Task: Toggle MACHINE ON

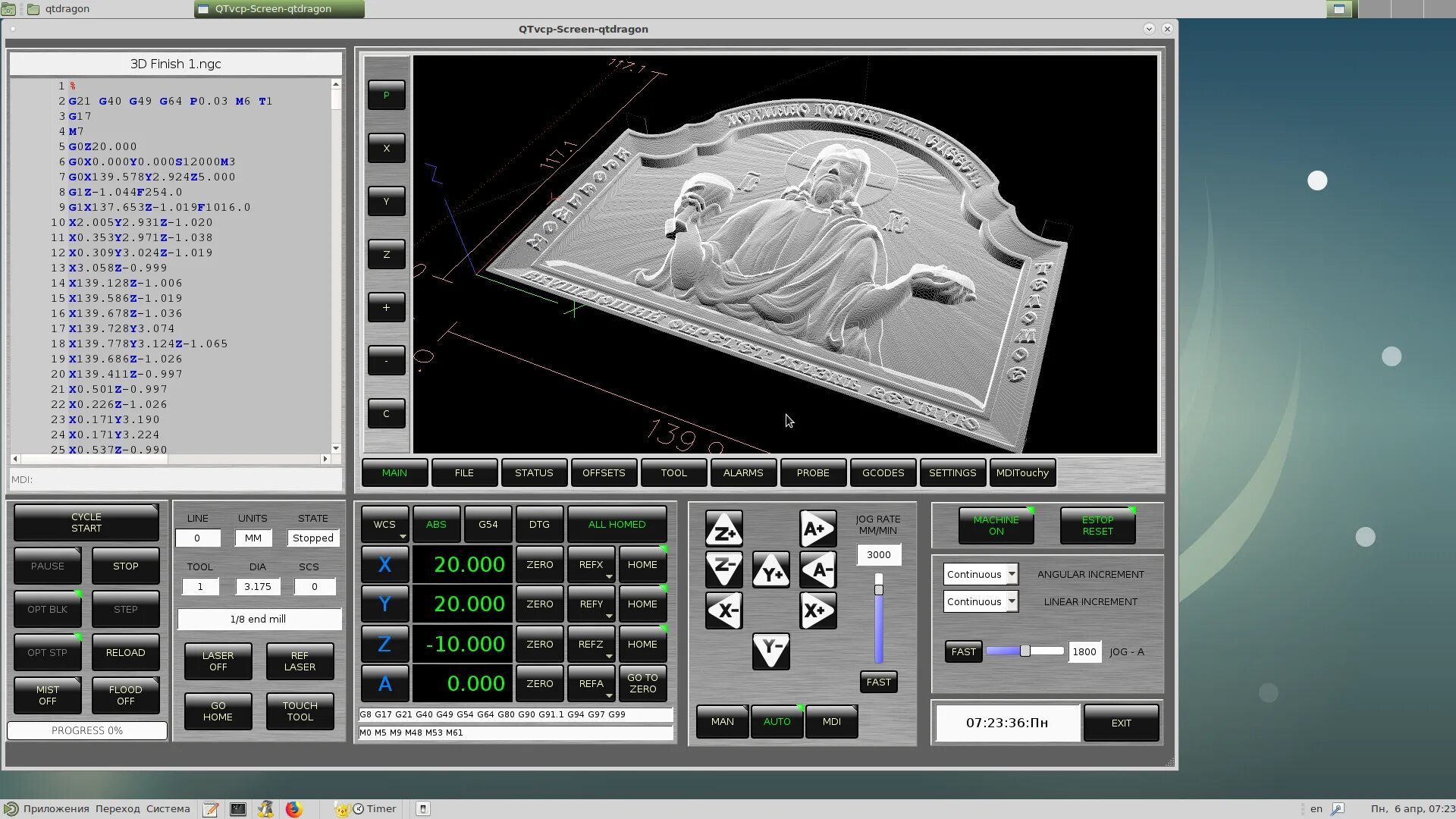Action: [996, 526]
